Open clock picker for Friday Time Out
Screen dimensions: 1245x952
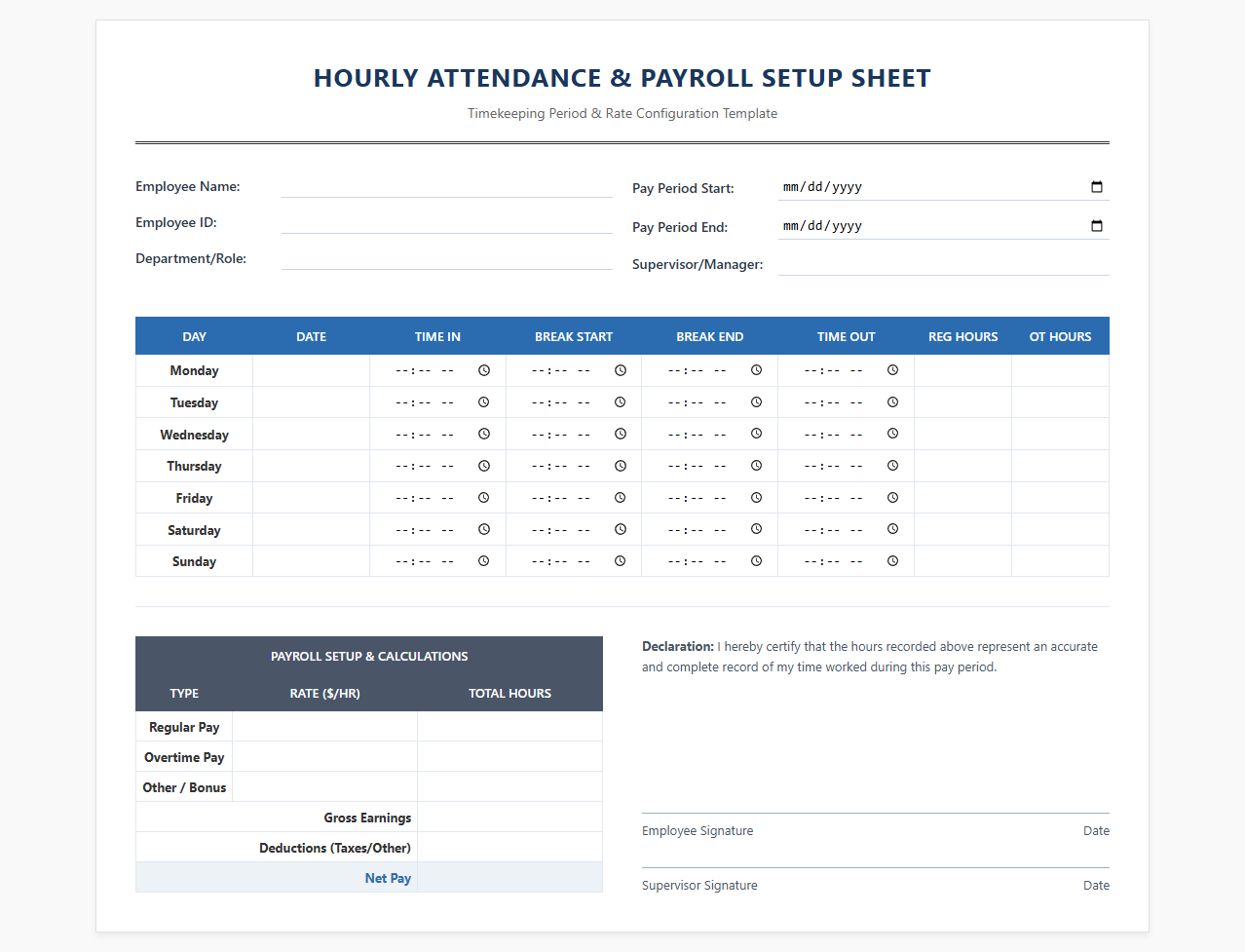pos(893,498)
